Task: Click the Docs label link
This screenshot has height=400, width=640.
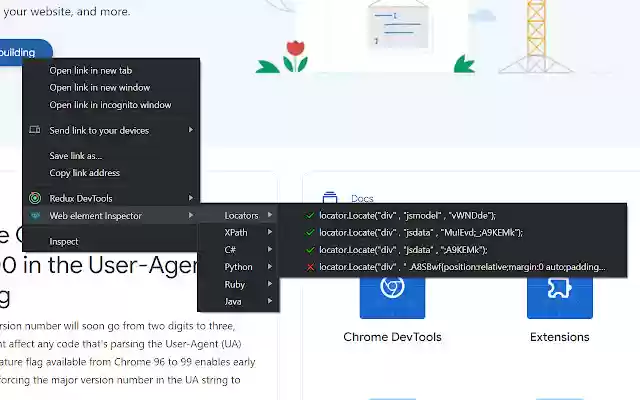Action: [x=362, y=199]
